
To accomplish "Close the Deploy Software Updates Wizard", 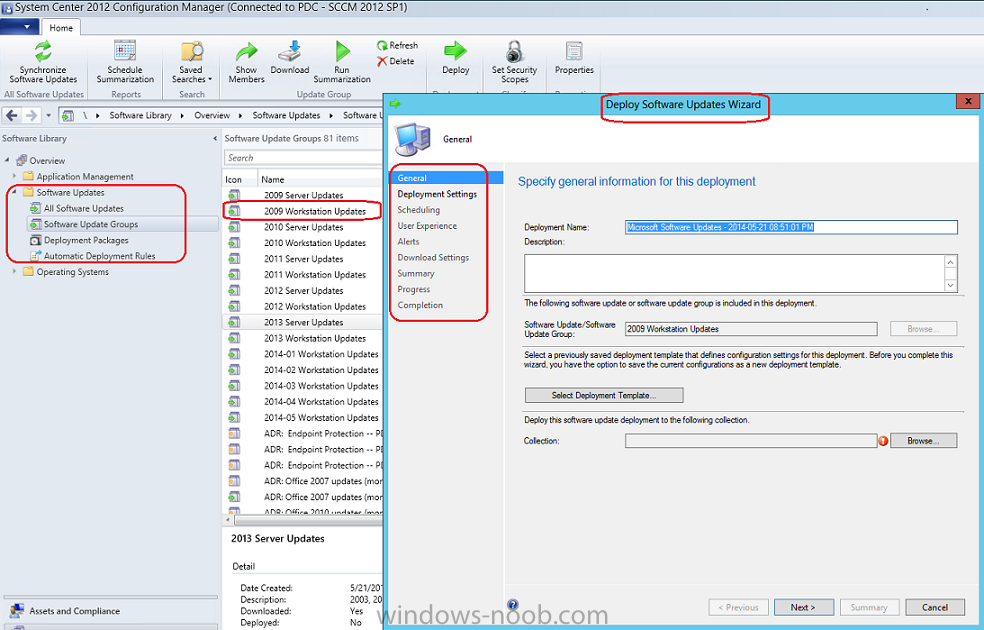I will tap(968, 101).
